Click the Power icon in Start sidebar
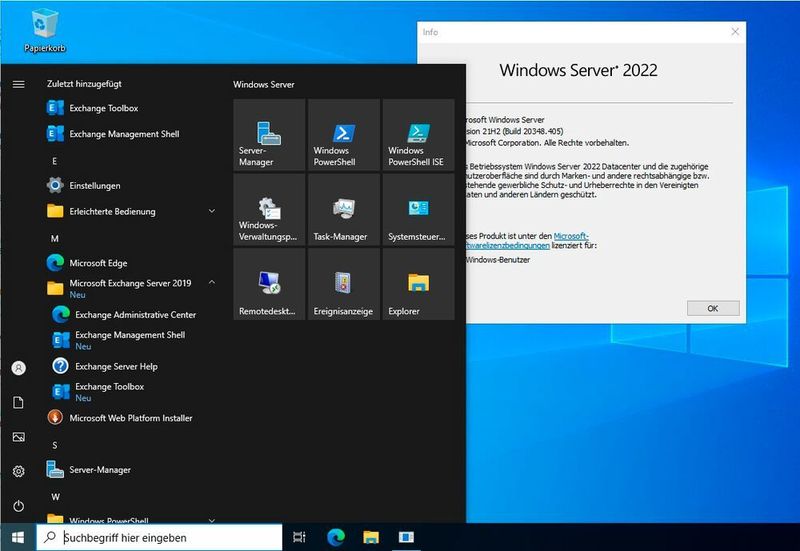Viewport: 800px width, 551px height. click(18, 506)
